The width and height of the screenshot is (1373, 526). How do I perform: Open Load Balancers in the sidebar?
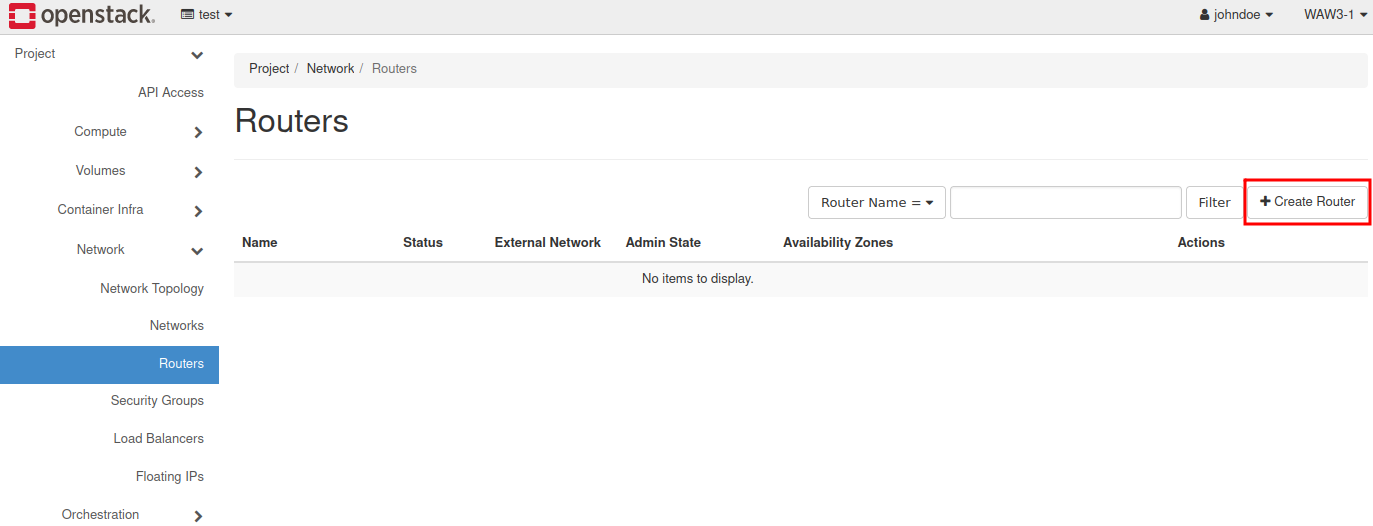pos(158,439)
